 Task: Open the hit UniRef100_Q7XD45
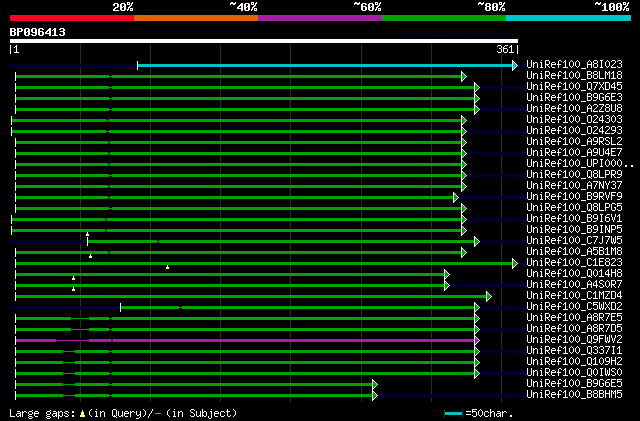click(x=574, y=87)
